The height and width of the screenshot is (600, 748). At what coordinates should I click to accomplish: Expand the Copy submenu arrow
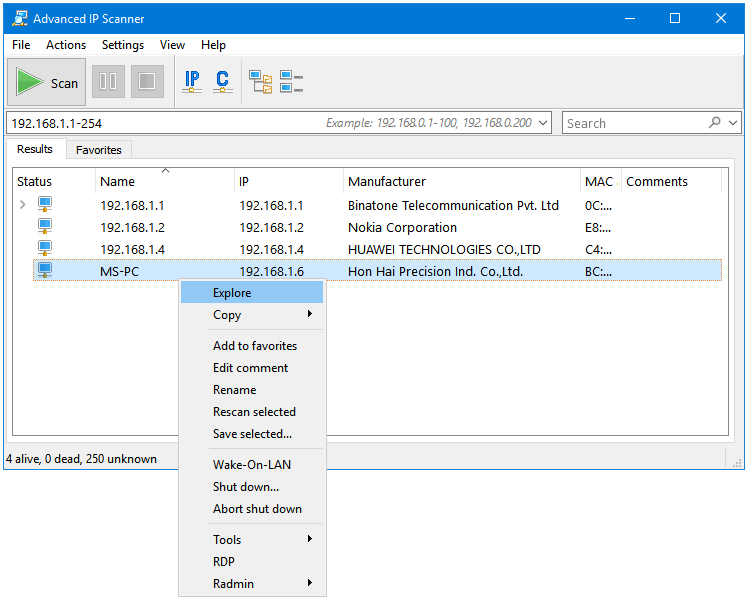[x=310, y=314]
